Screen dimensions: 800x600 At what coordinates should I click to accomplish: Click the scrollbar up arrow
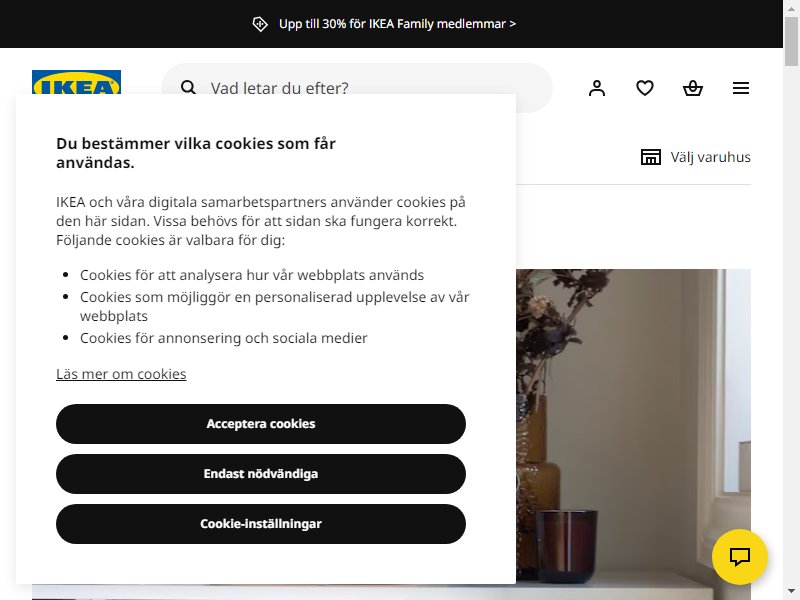point(791,7)
